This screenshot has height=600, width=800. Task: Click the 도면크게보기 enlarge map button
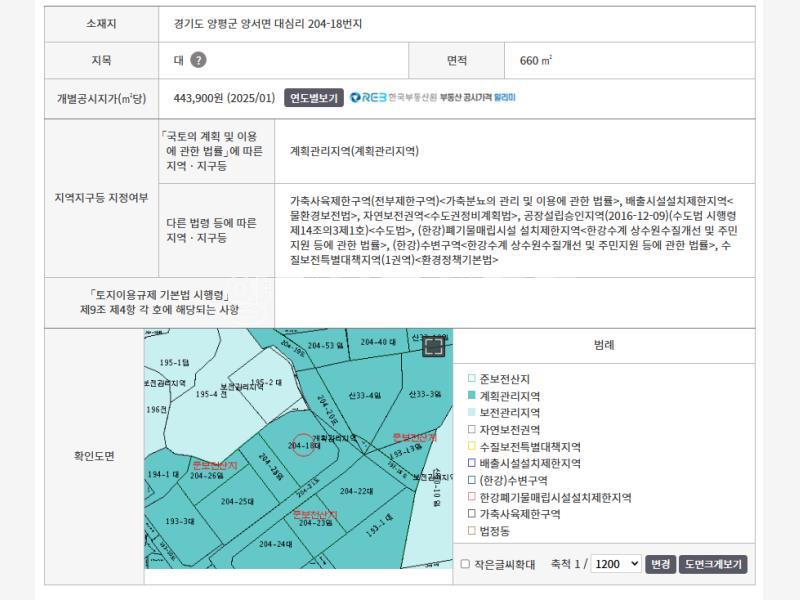pyautogui.click(x=713, y=564)
